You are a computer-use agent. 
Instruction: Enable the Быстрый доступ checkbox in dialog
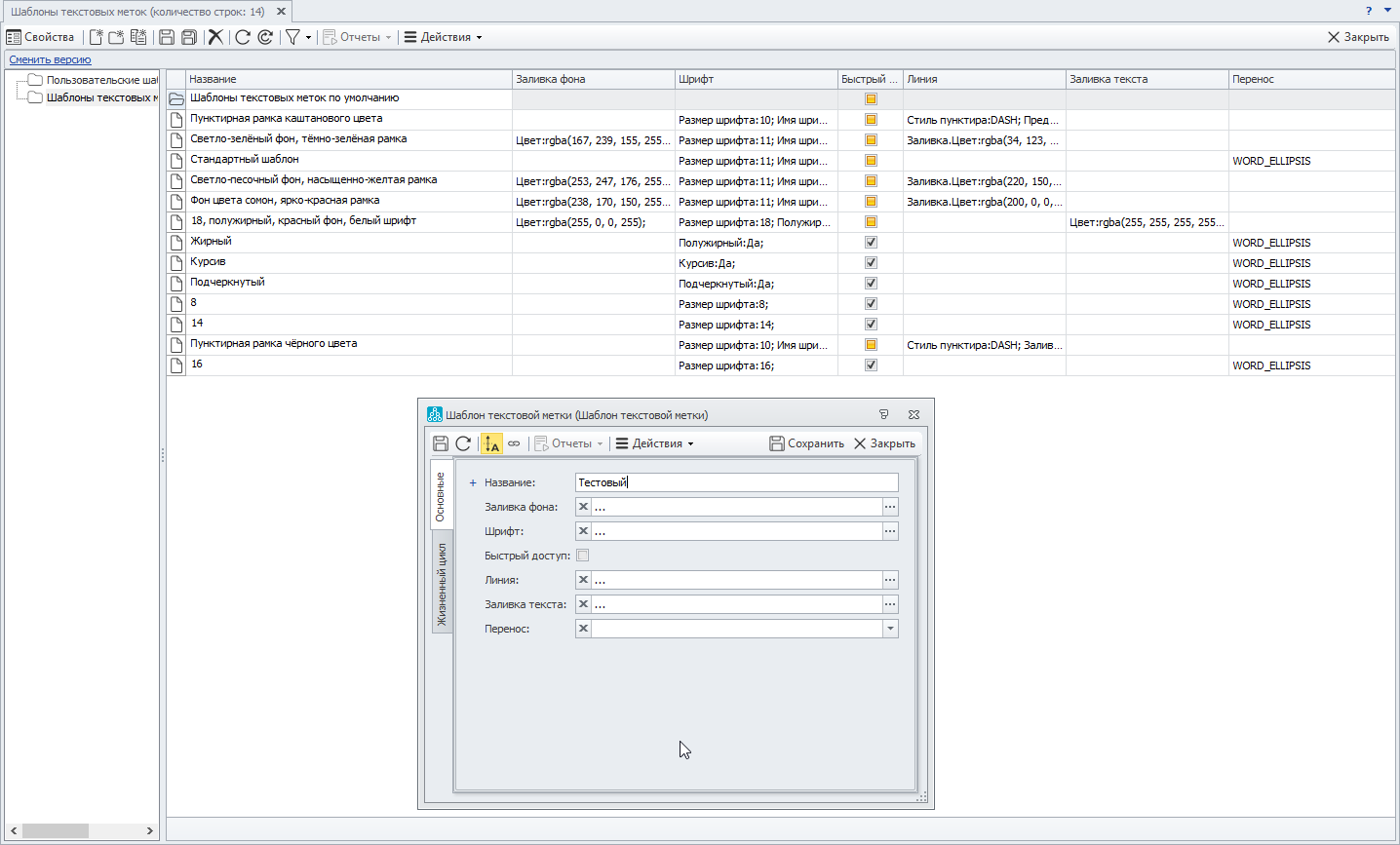pyautogui.click(x=583, y=556)
